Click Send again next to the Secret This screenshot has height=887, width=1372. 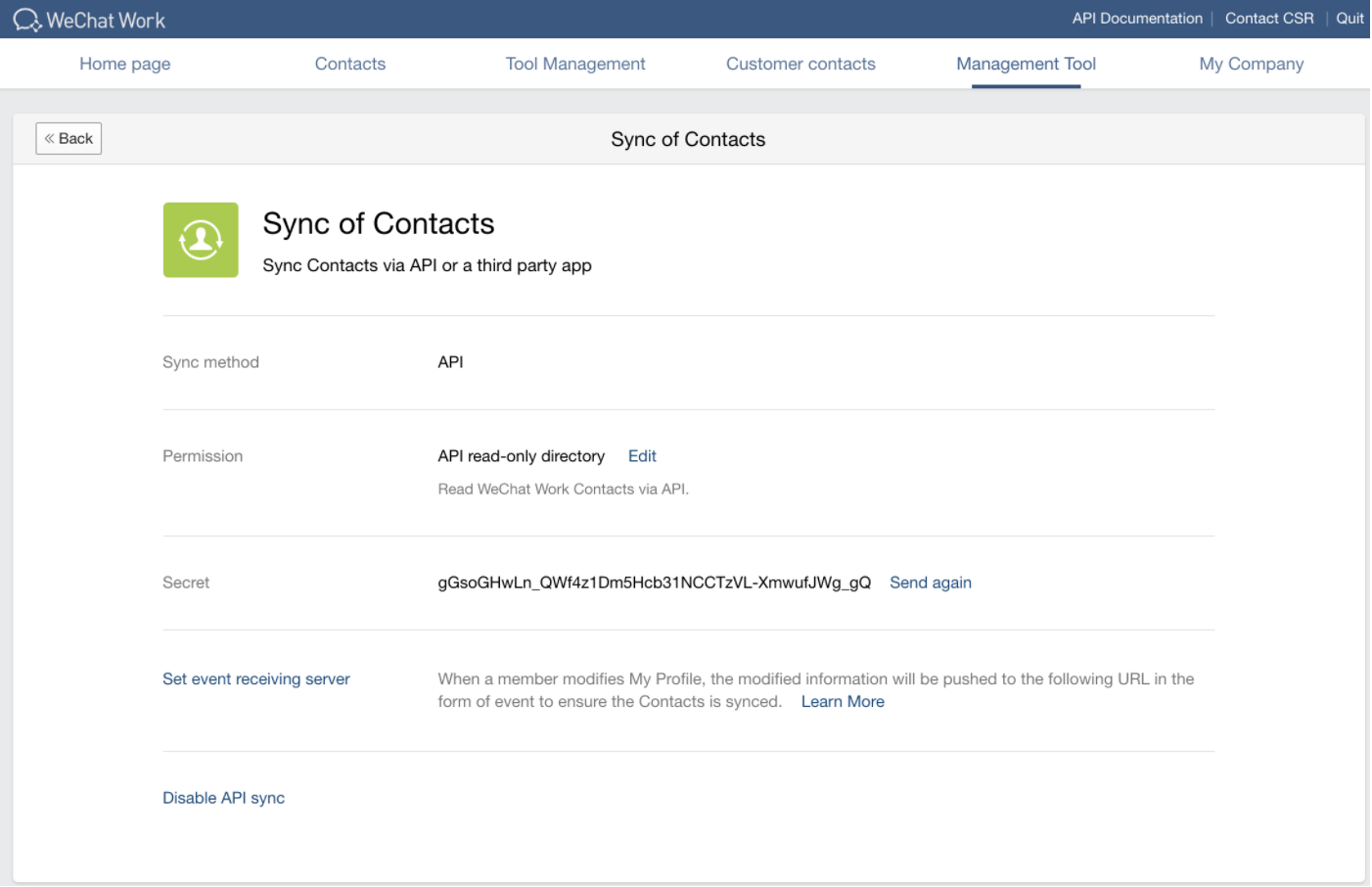(x=931, y=583)
